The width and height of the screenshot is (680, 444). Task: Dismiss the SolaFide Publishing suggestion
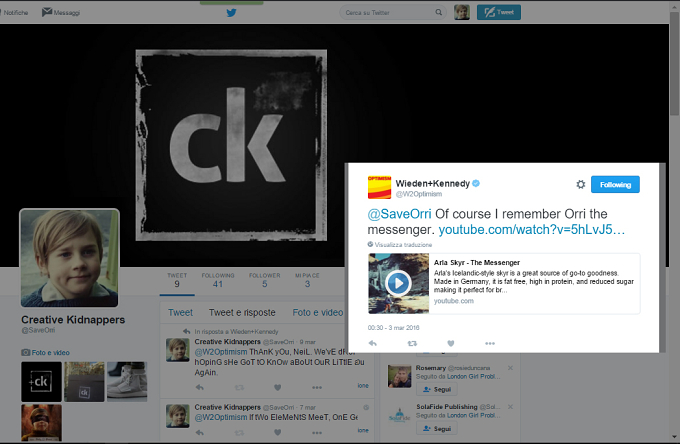click(510, 407)
